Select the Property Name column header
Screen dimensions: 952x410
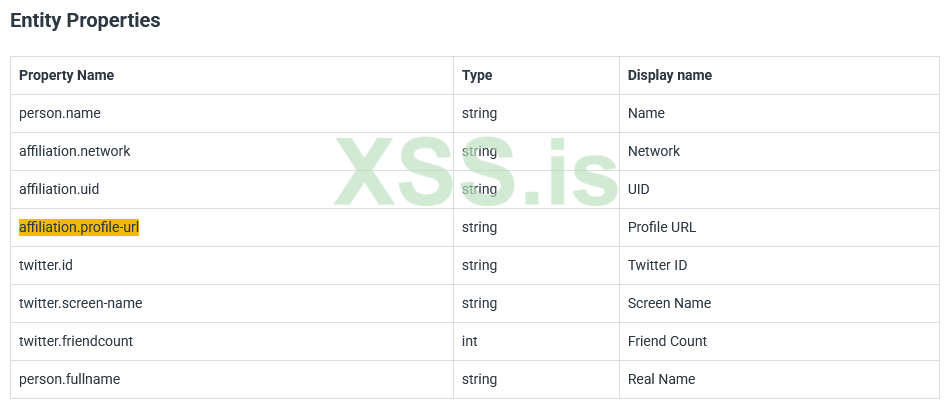click(x=66, y=75)
